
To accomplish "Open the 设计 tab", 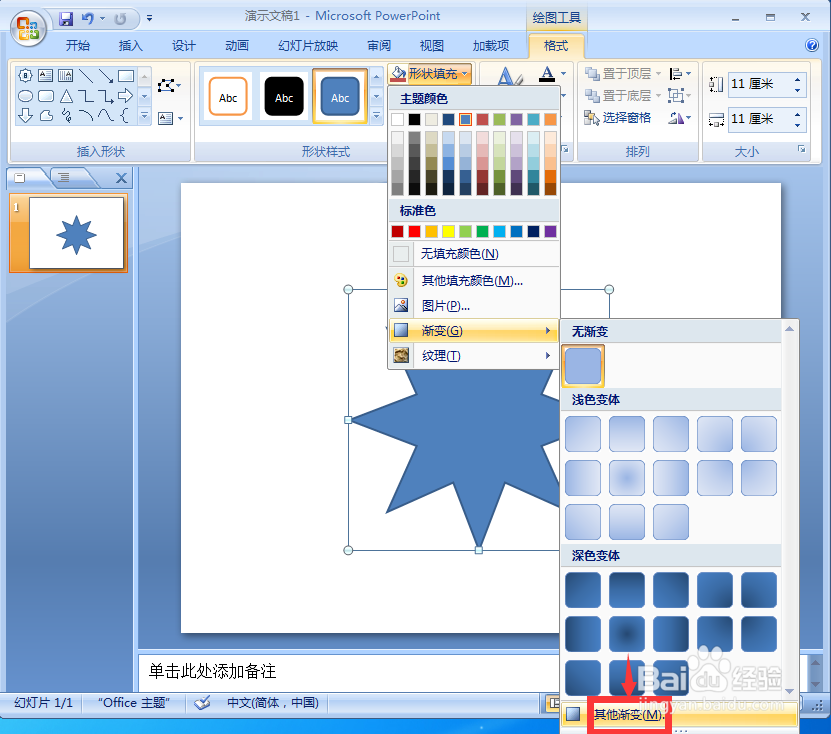I will (183, 46).
